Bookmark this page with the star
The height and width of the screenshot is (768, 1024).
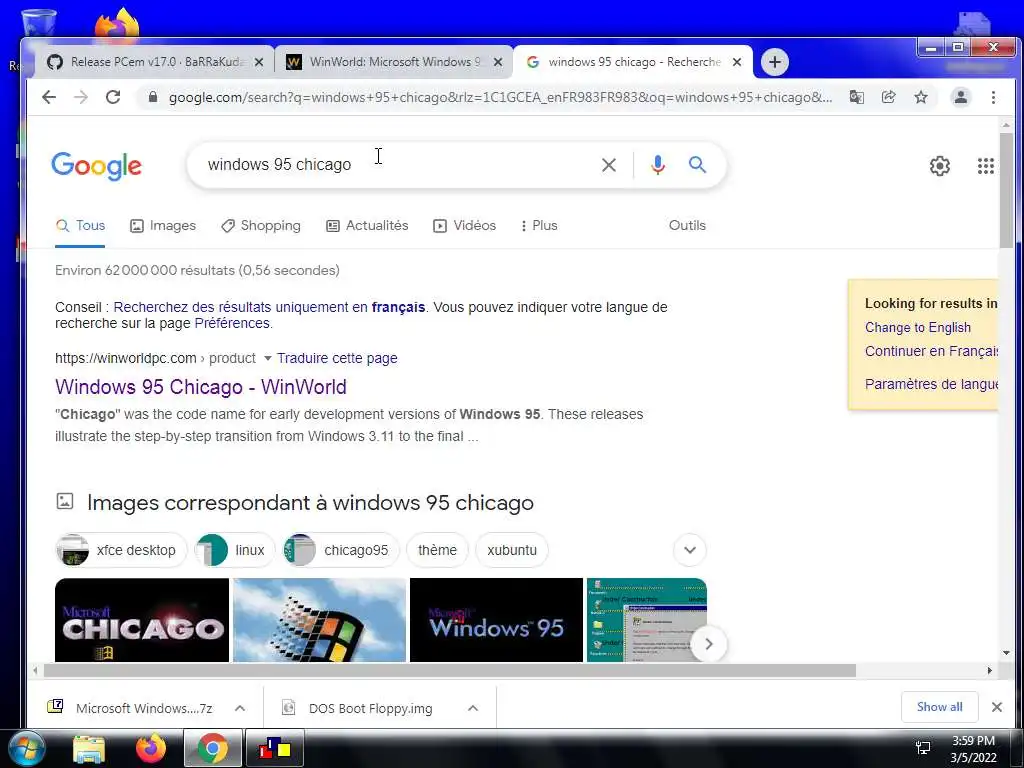(921, 97)
